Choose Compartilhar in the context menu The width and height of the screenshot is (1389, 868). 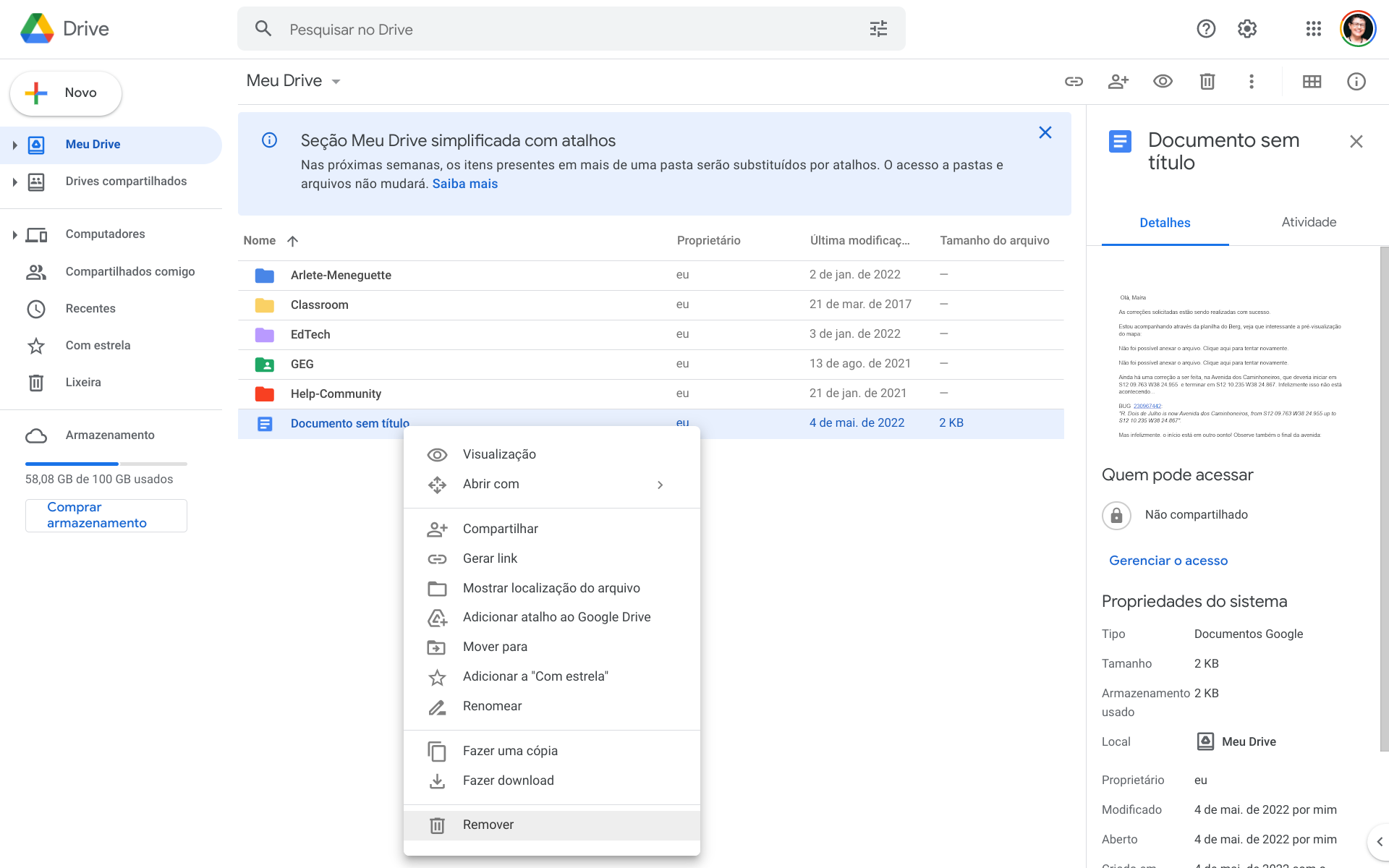coord(552,529)
